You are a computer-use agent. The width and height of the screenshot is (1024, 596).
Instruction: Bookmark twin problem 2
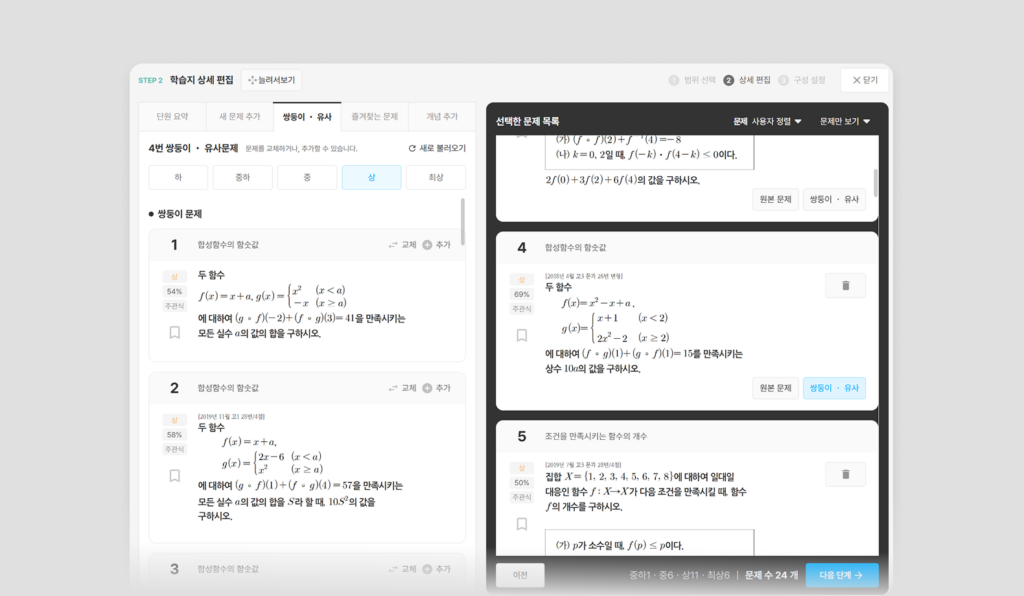click(174, 475)
